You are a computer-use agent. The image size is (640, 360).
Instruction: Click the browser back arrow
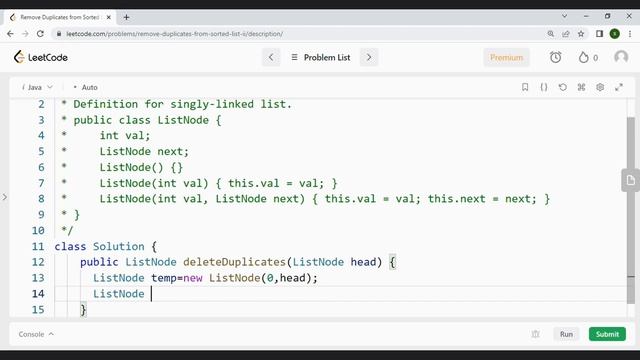11,34
